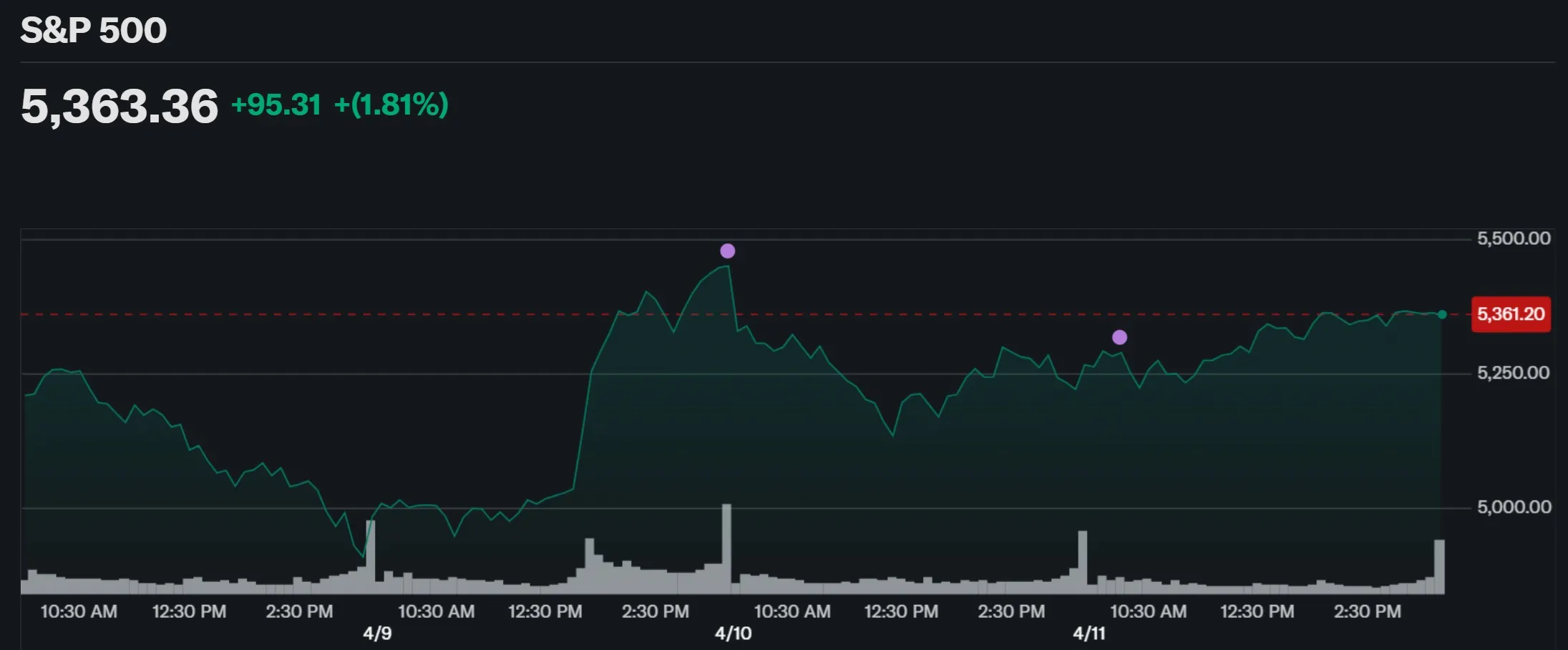Click the leftmost 10:30 AM time label
The image size is (1568, 650).
pyautogui.click(x=79, y=612)
